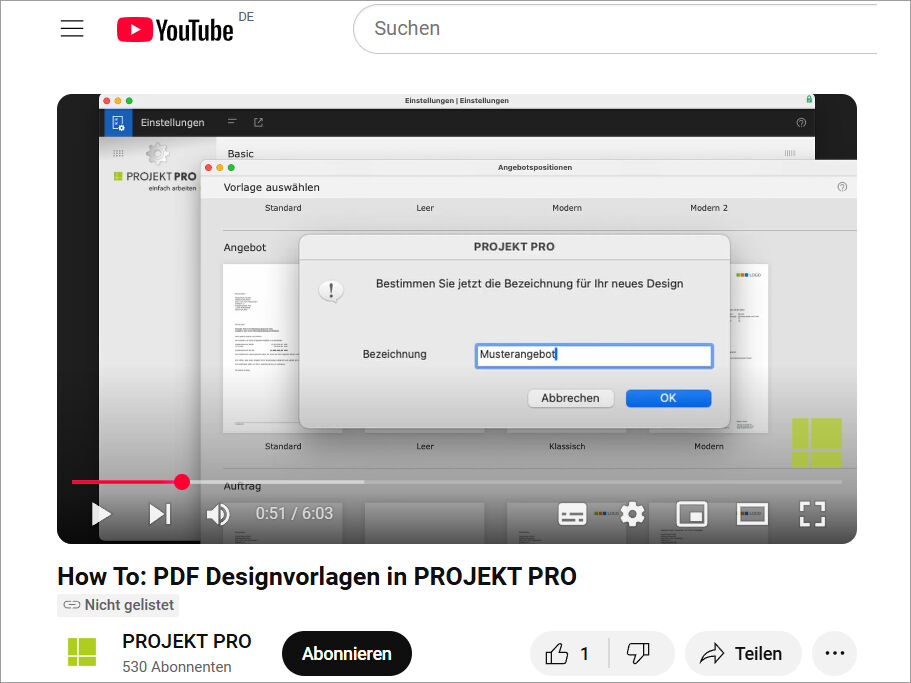911x683 pixels.
Task: Click the green PROJEKT PRO watermark logo
Action: click(817, 443)
